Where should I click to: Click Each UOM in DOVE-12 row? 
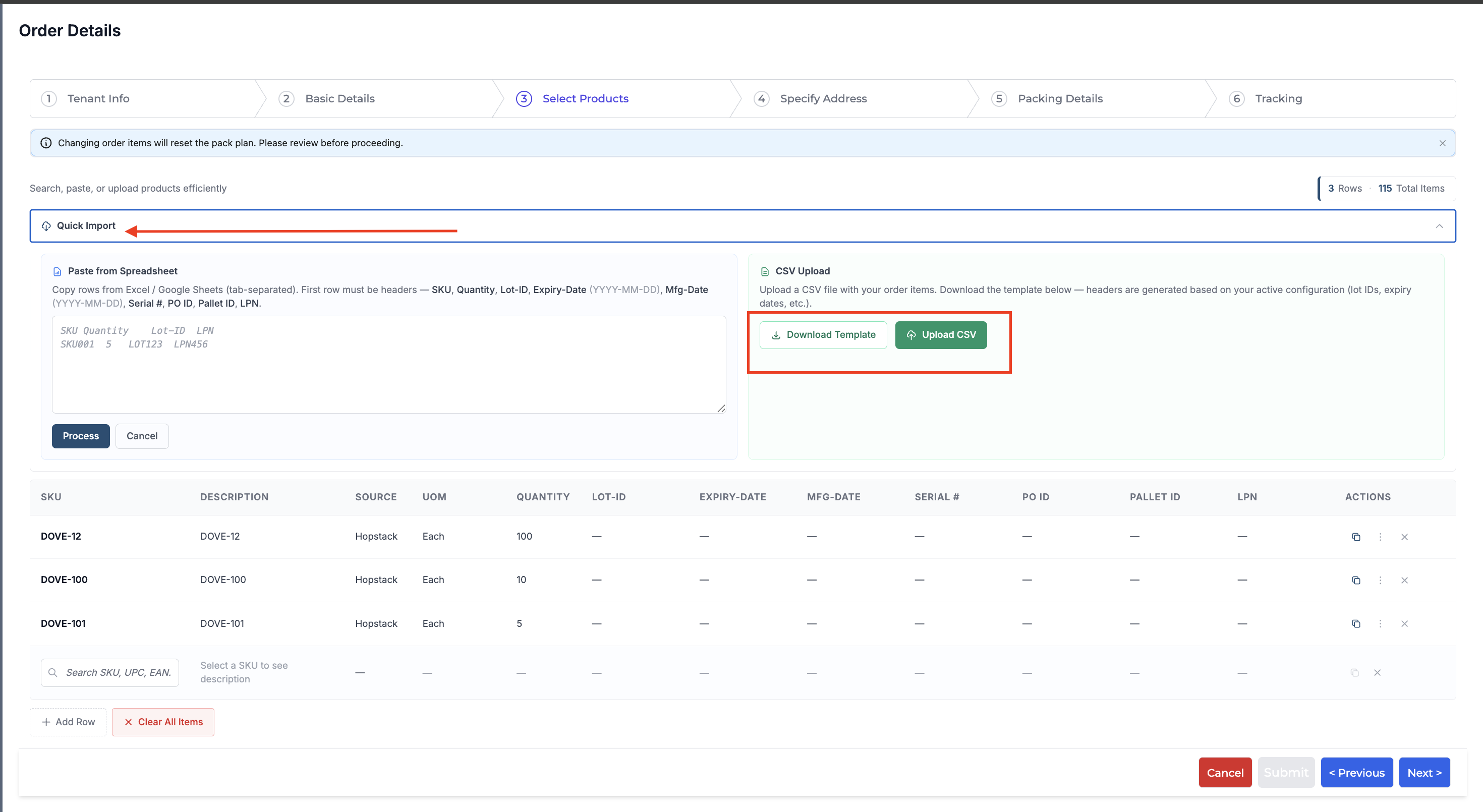click(433, 536)
